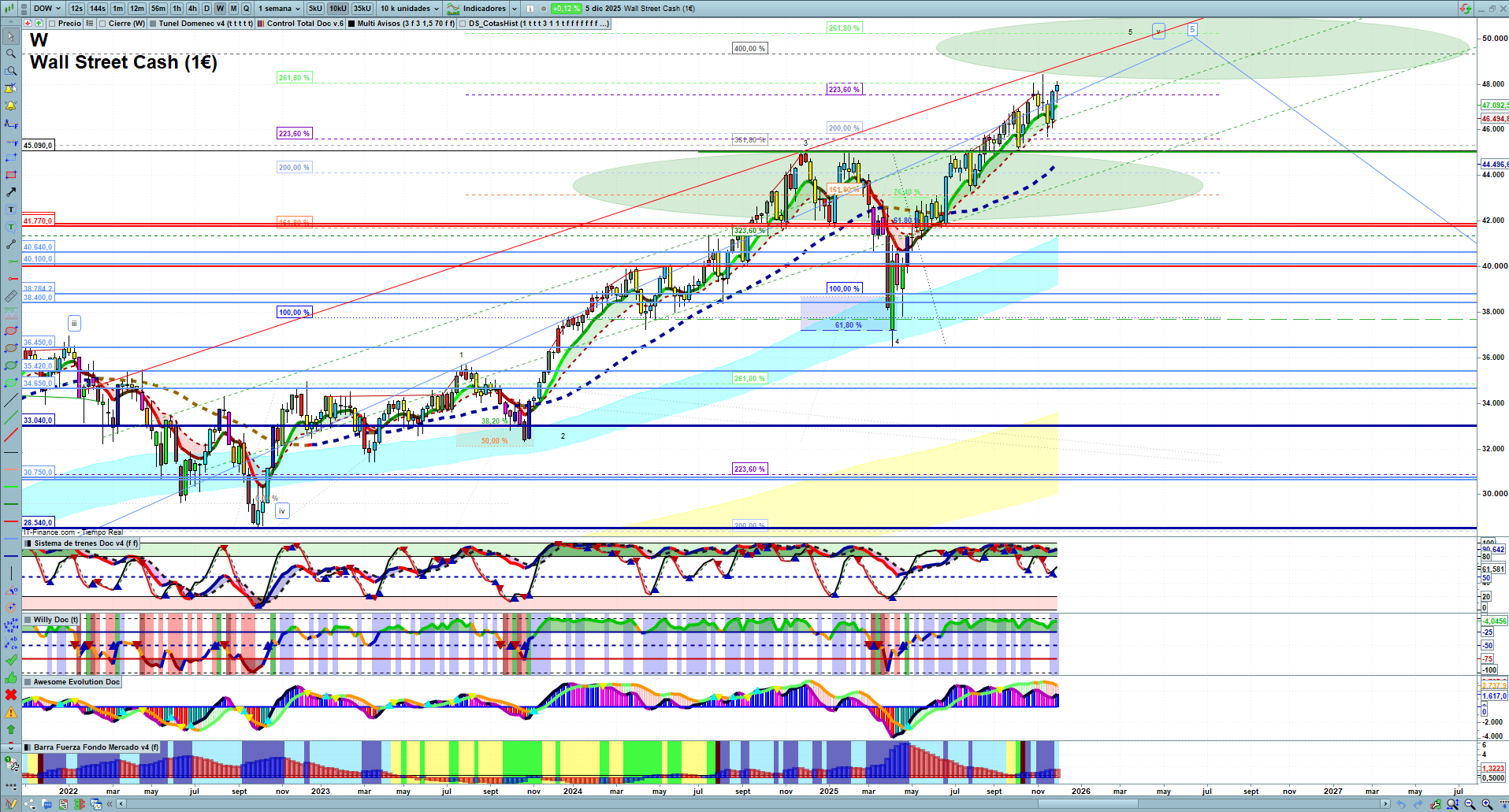Click the info icon next to Indicadores

tap(530, 9)
